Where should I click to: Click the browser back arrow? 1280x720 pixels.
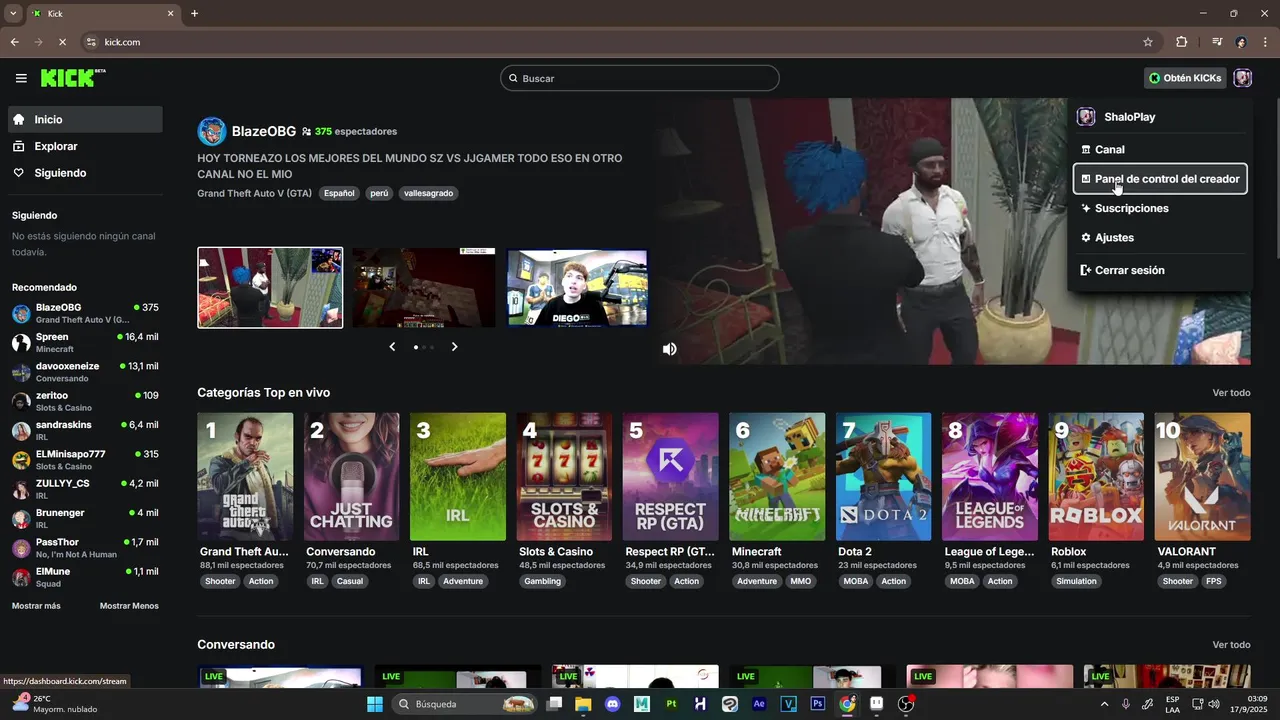coord(14,42)
